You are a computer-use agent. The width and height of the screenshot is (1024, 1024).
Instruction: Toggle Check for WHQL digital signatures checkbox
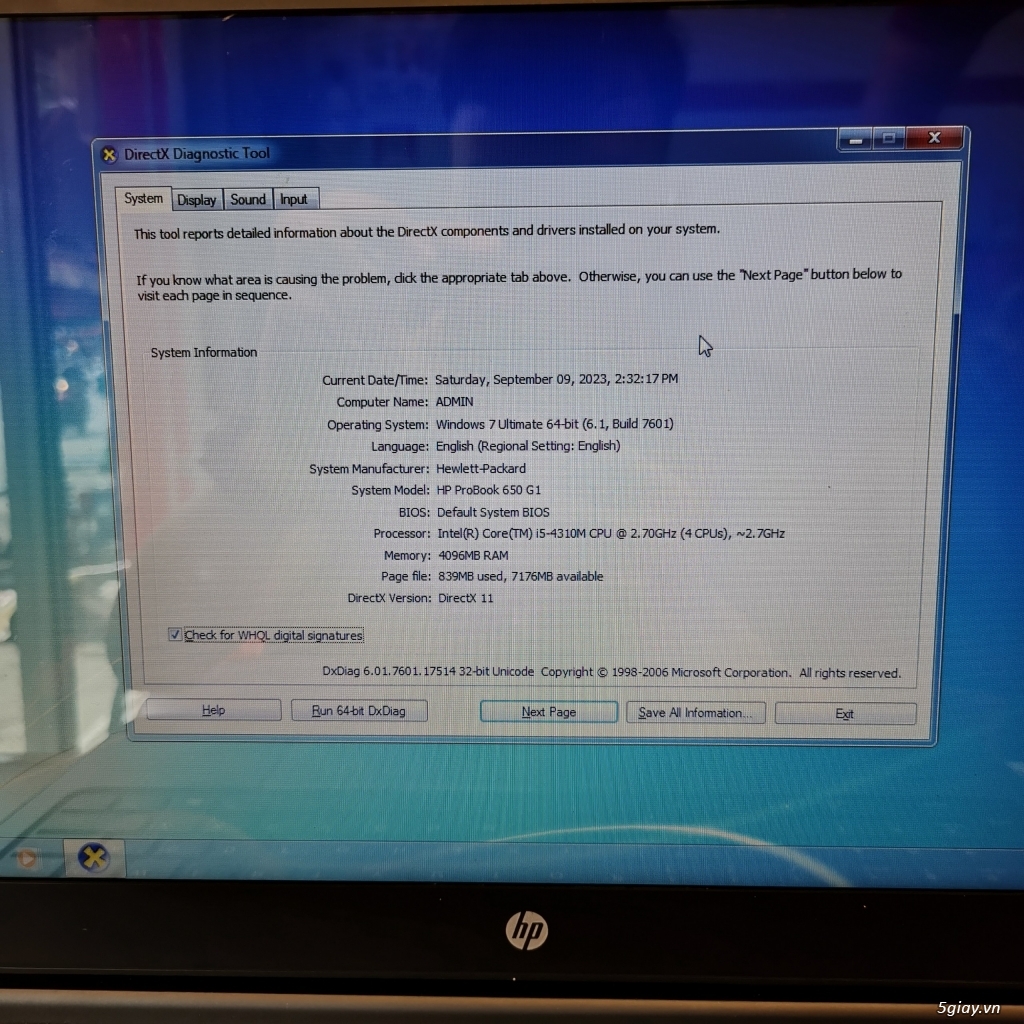tap(174, 635)
